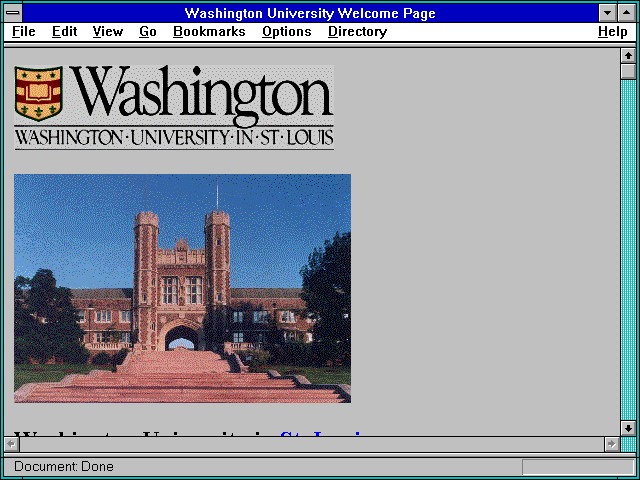Viewport: 640px width, 480px height.
Task: Open the Help menu
Action: tap(613, 32)
